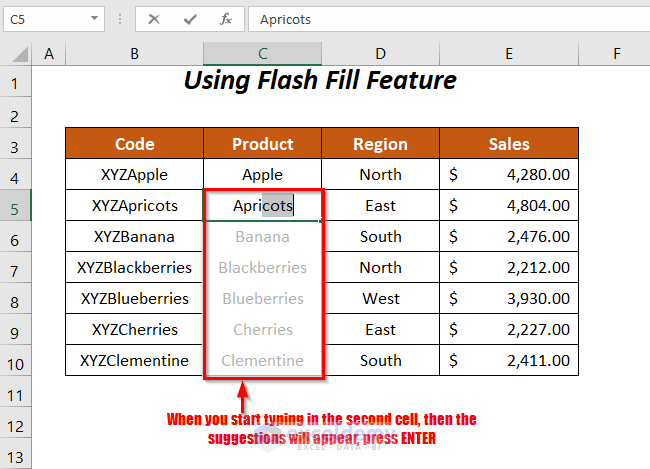
Task: Open the Name Box dropdown arrow
Action: click(95, 19)
